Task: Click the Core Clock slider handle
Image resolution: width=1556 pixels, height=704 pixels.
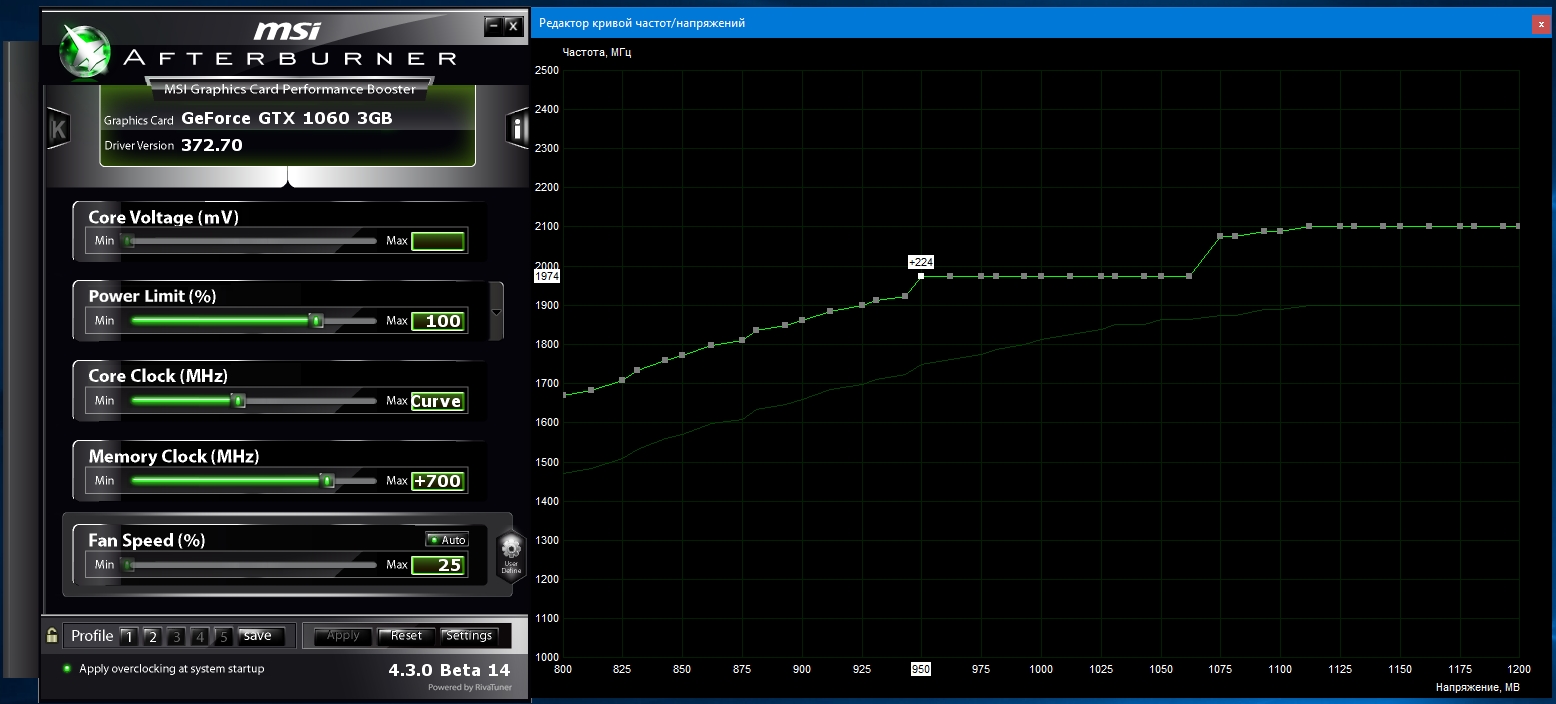Action: tap(238, 401)
